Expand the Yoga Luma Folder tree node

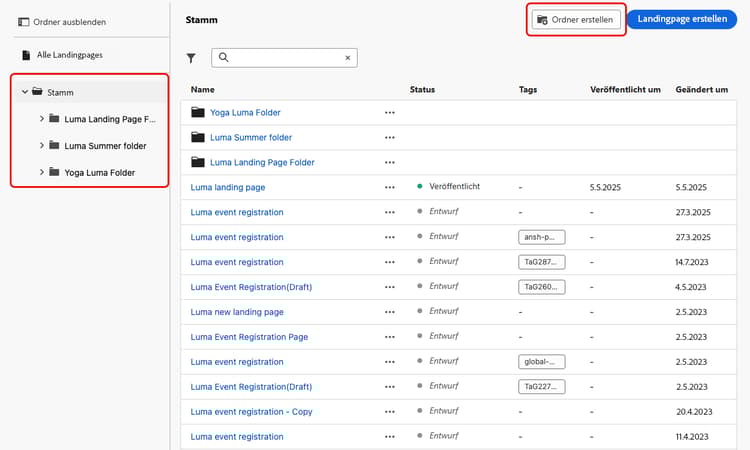pyautogui.click(x=41, y=172)
